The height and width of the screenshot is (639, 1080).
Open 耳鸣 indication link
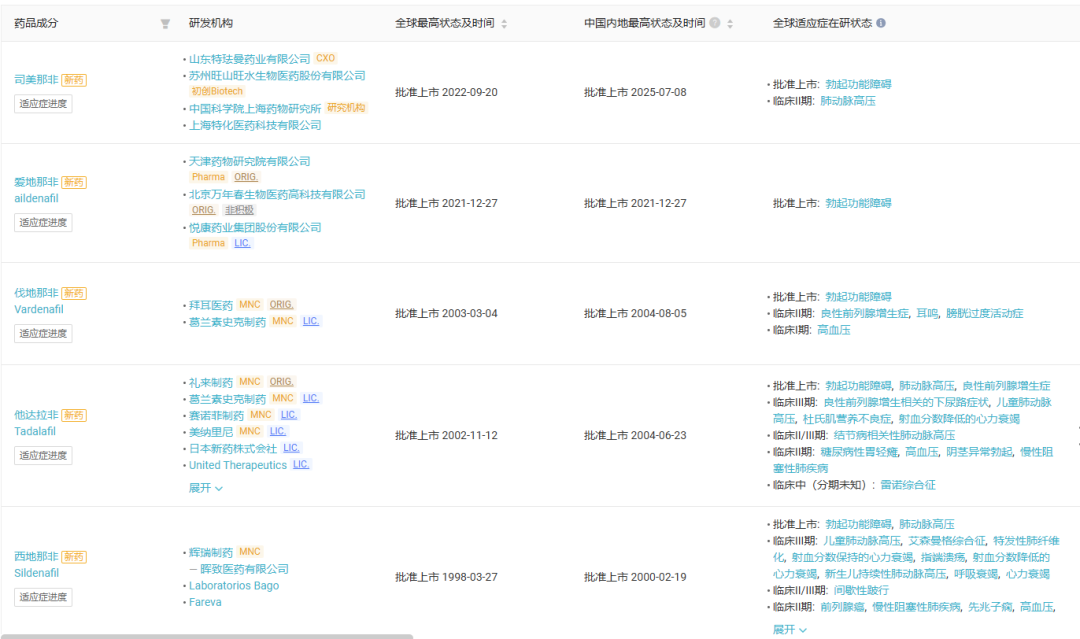tap(927, 313)
